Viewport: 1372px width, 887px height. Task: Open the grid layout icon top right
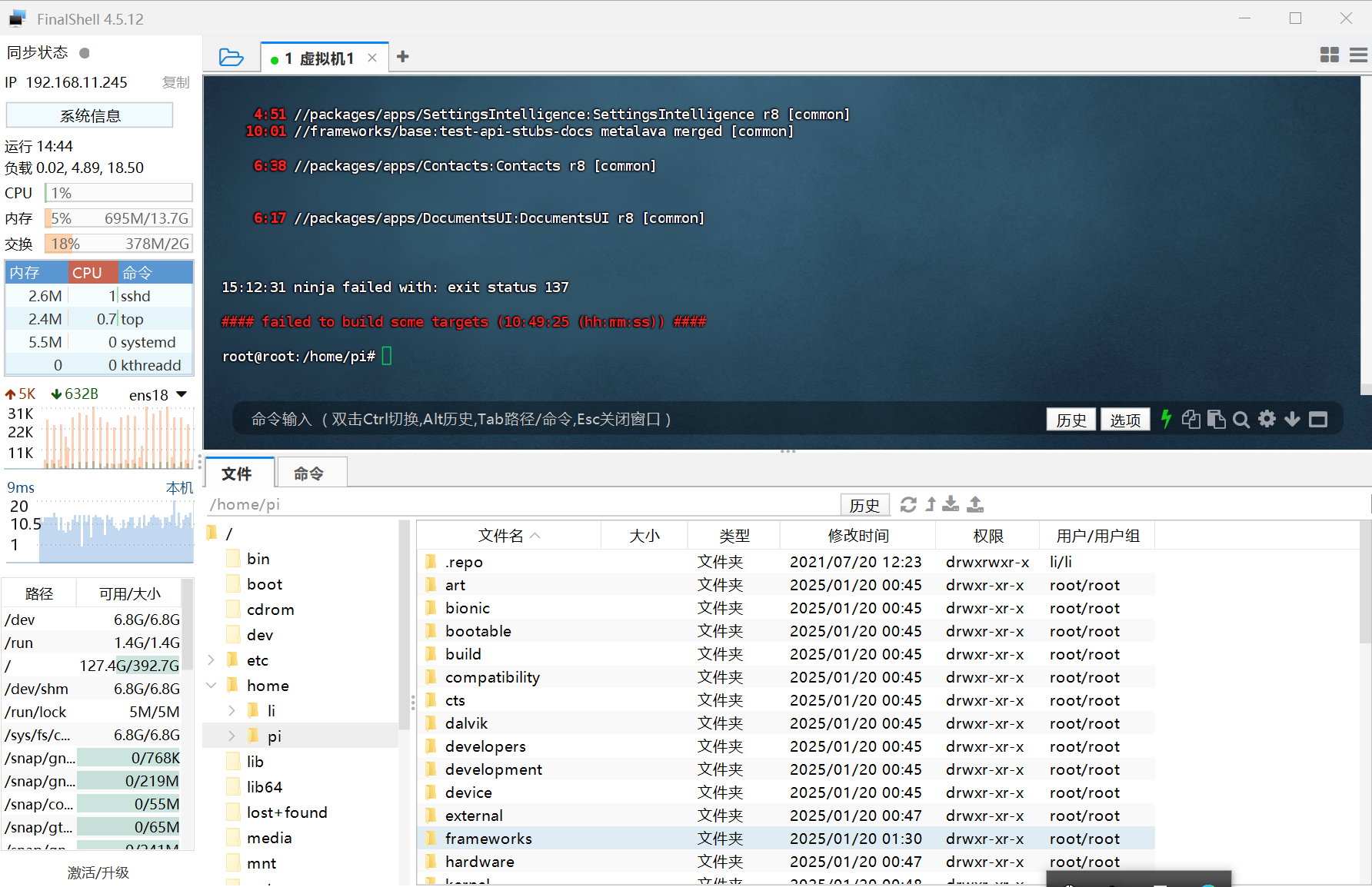point(1329,55)
